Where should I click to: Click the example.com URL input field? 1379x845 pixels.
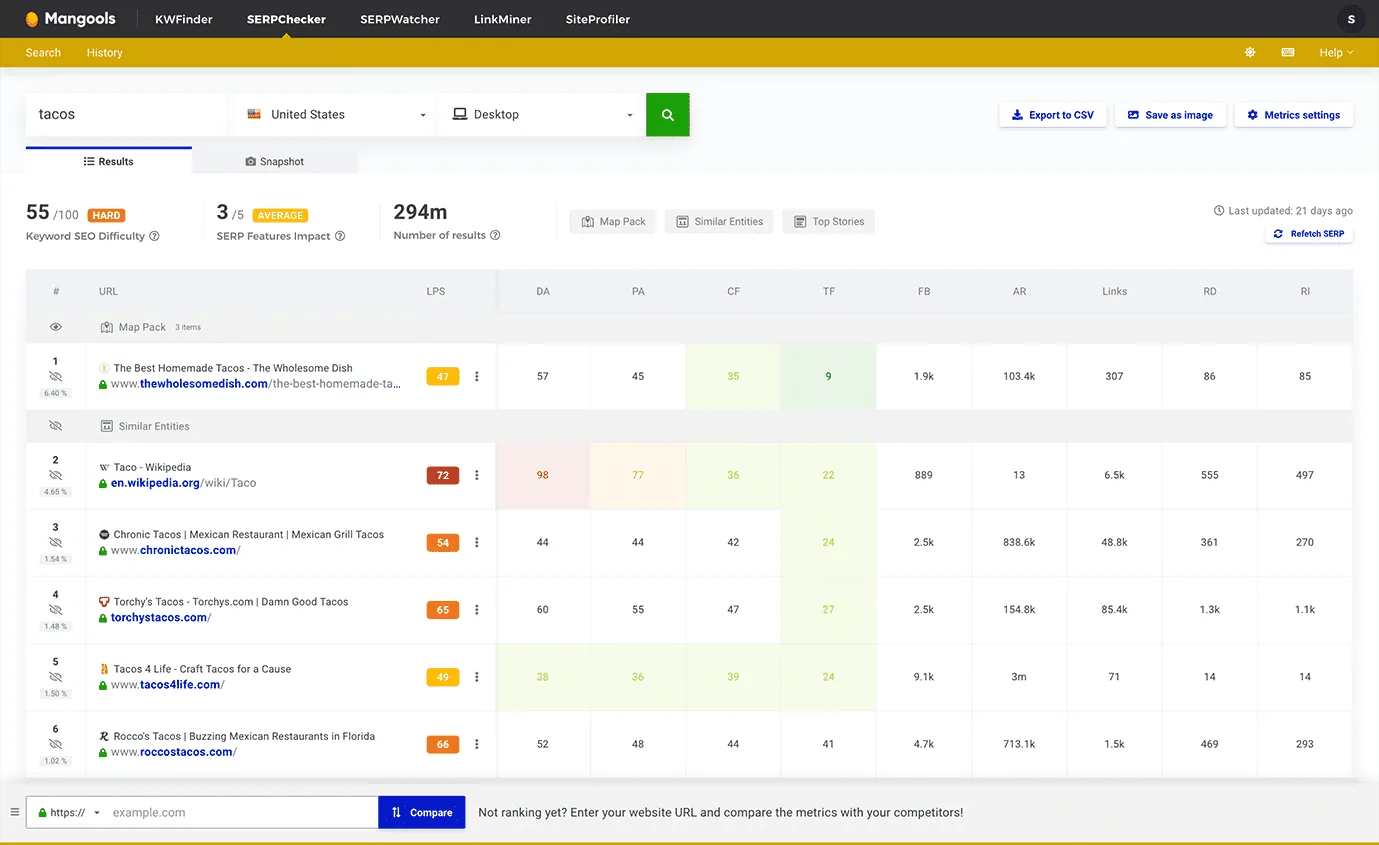coord(241,813)
